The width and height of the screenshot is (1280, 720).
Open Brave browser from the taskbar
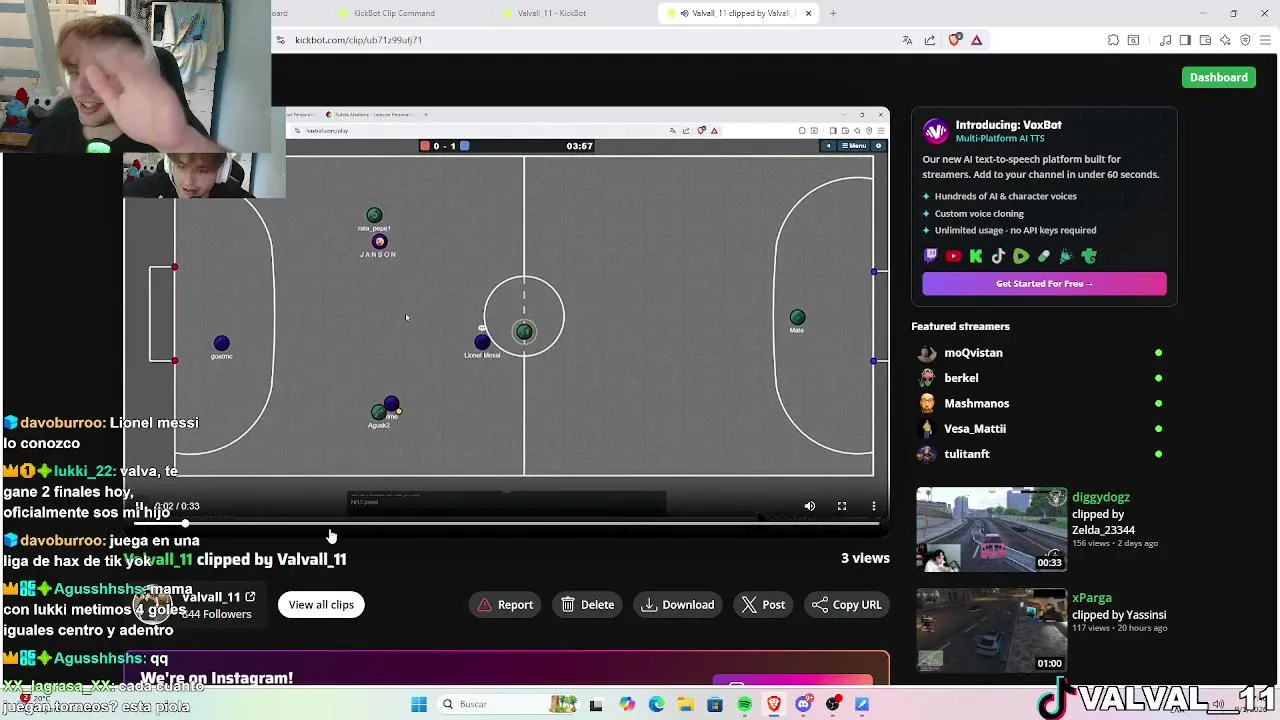tap(774, 704)
